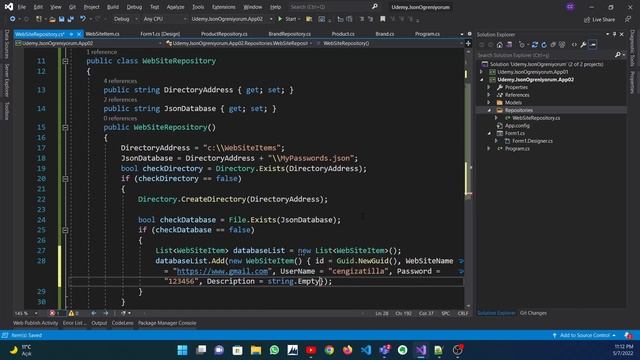Viewport: 640px width, 360px height.
Task: Click the search magnifier in the title bar
Action: [x=375, y=7]
